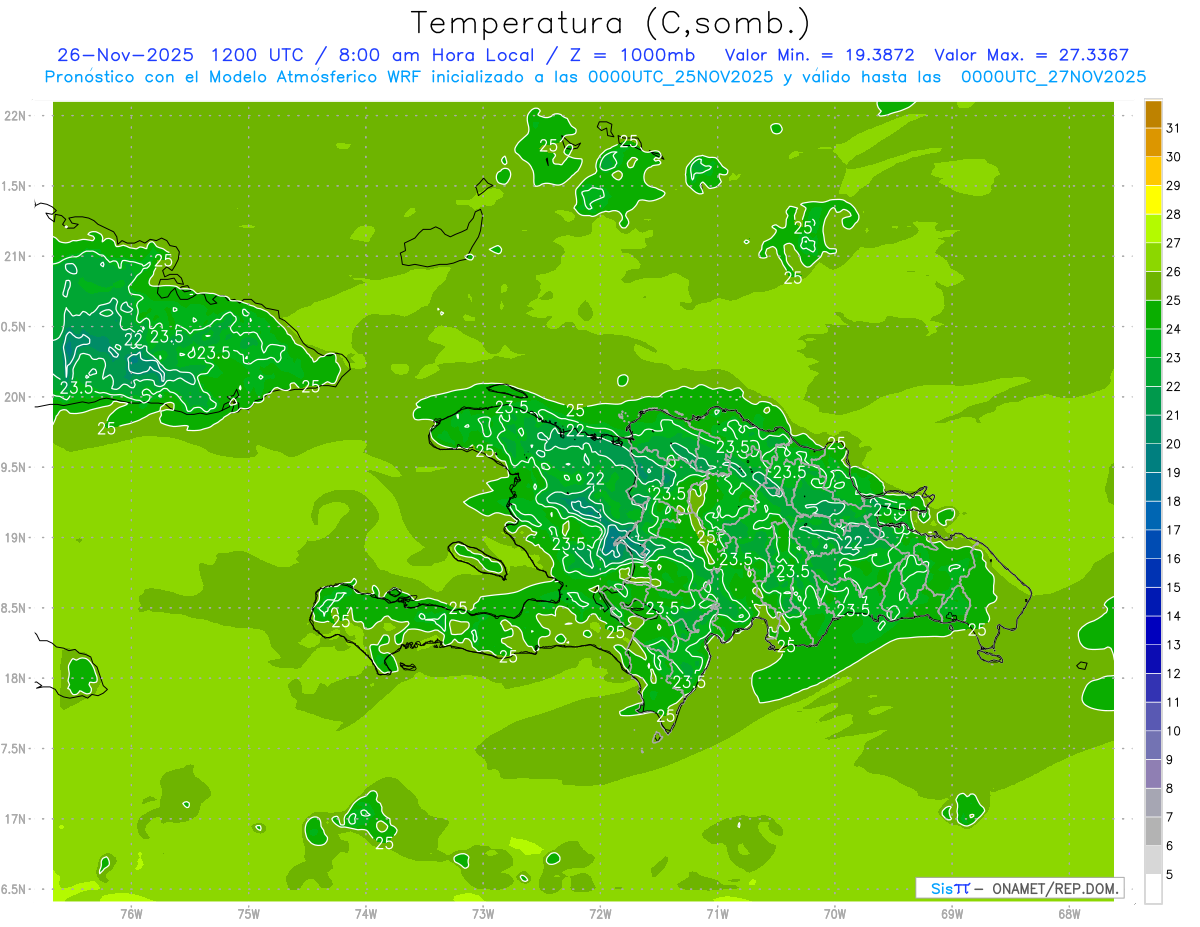Select the '26-Nov-2025' date text
This screenshot has height=927, width=1200.
pos(124,55)
